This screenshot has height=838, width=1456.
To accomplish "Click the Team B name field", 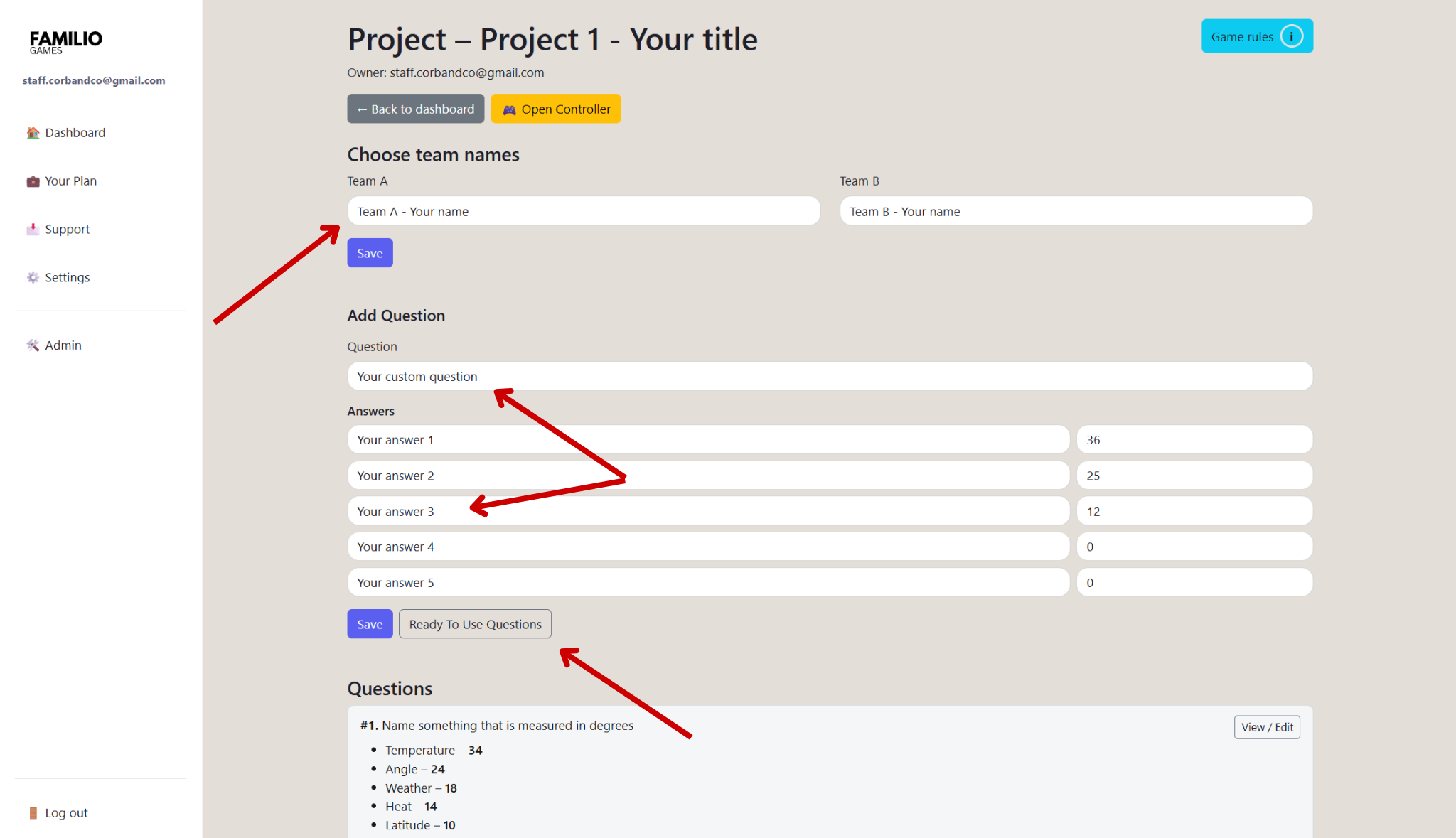I will [x=1076, y=211].
